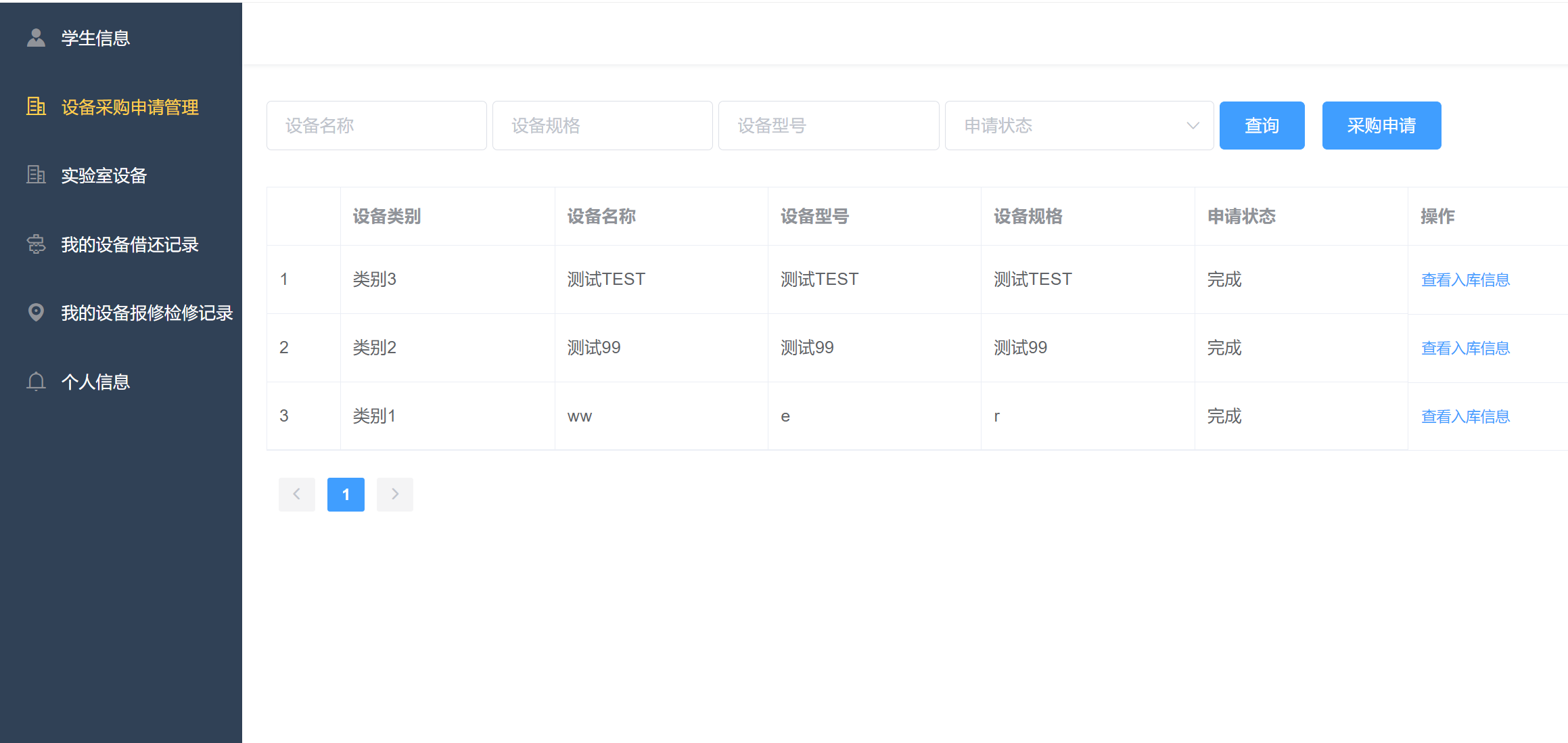Click the 实验室设备 equipment icon
The width and height of the screenshot is (1568, 743).
pos(36,175)
